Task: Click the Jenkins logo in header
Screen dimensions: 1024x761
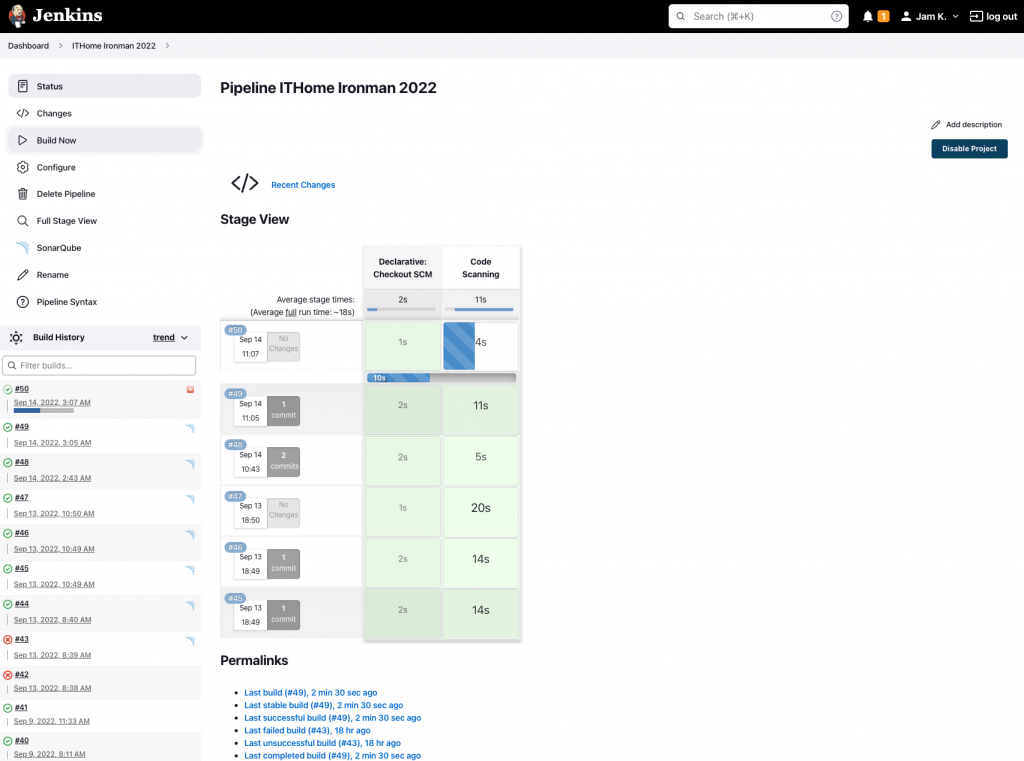Action: (x=55, y=16)
